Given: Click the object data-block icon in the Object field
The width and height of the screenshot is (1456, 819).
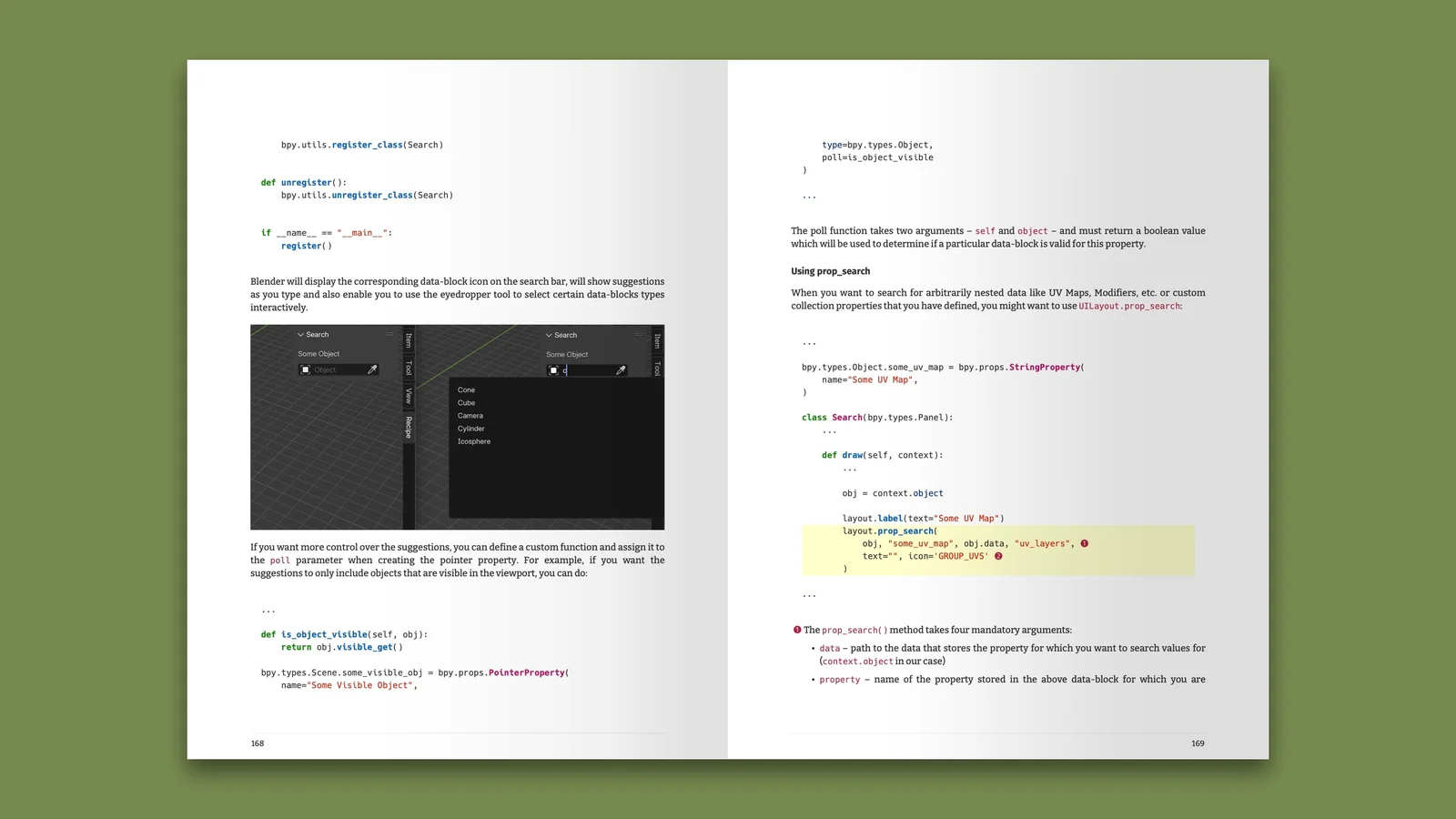Looking at the screenshot, I should [x=305, y=369].
